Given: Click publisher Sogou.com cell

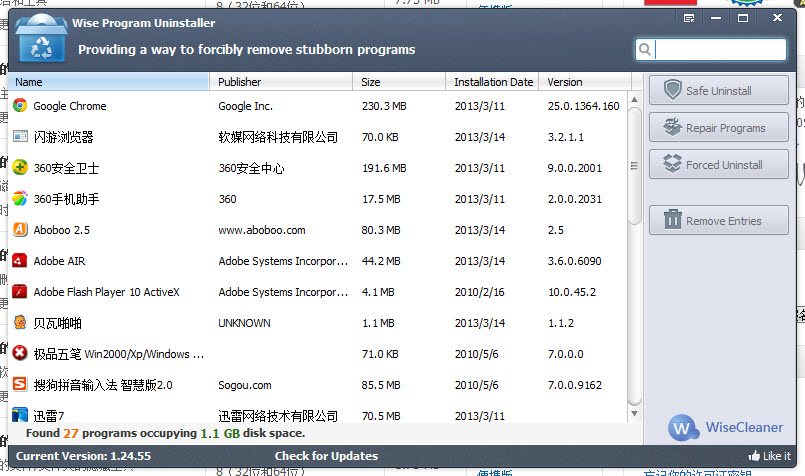Looking at the screenshot, I should (x=245, y=385).
